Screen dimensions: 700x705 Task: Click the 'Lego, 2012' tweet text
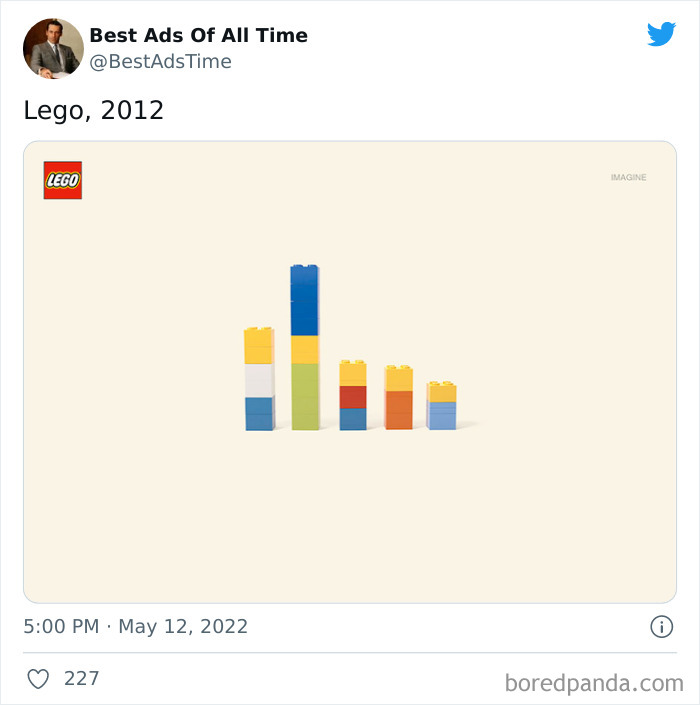[x=93, y=110]
